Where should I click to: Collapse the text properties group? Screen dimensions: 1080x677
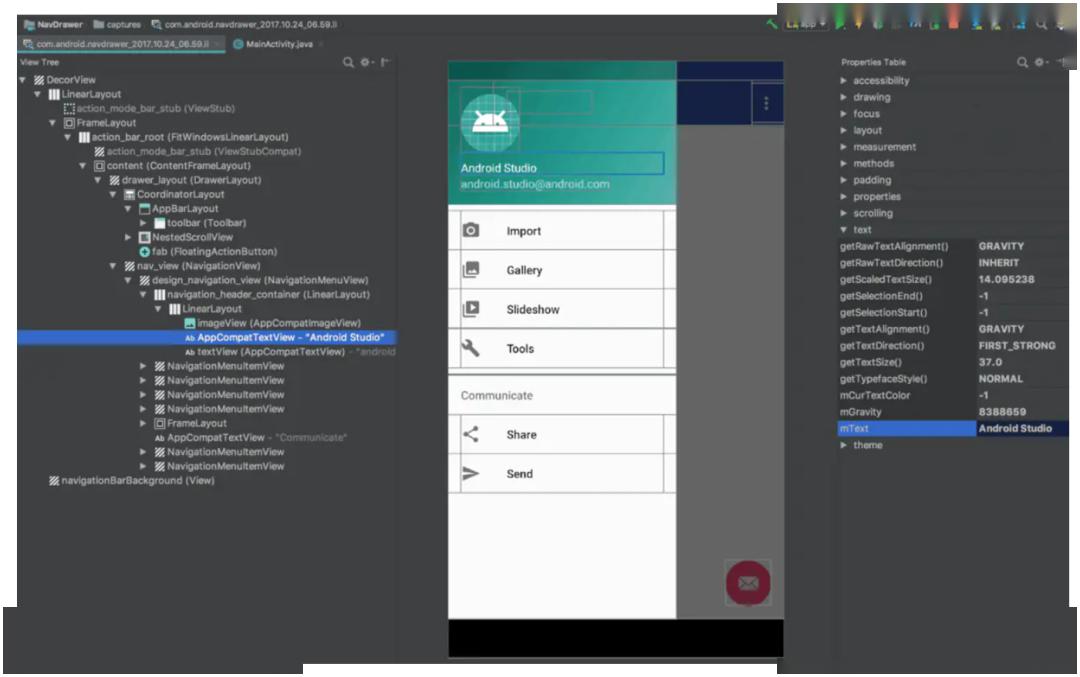coord(844,230)
